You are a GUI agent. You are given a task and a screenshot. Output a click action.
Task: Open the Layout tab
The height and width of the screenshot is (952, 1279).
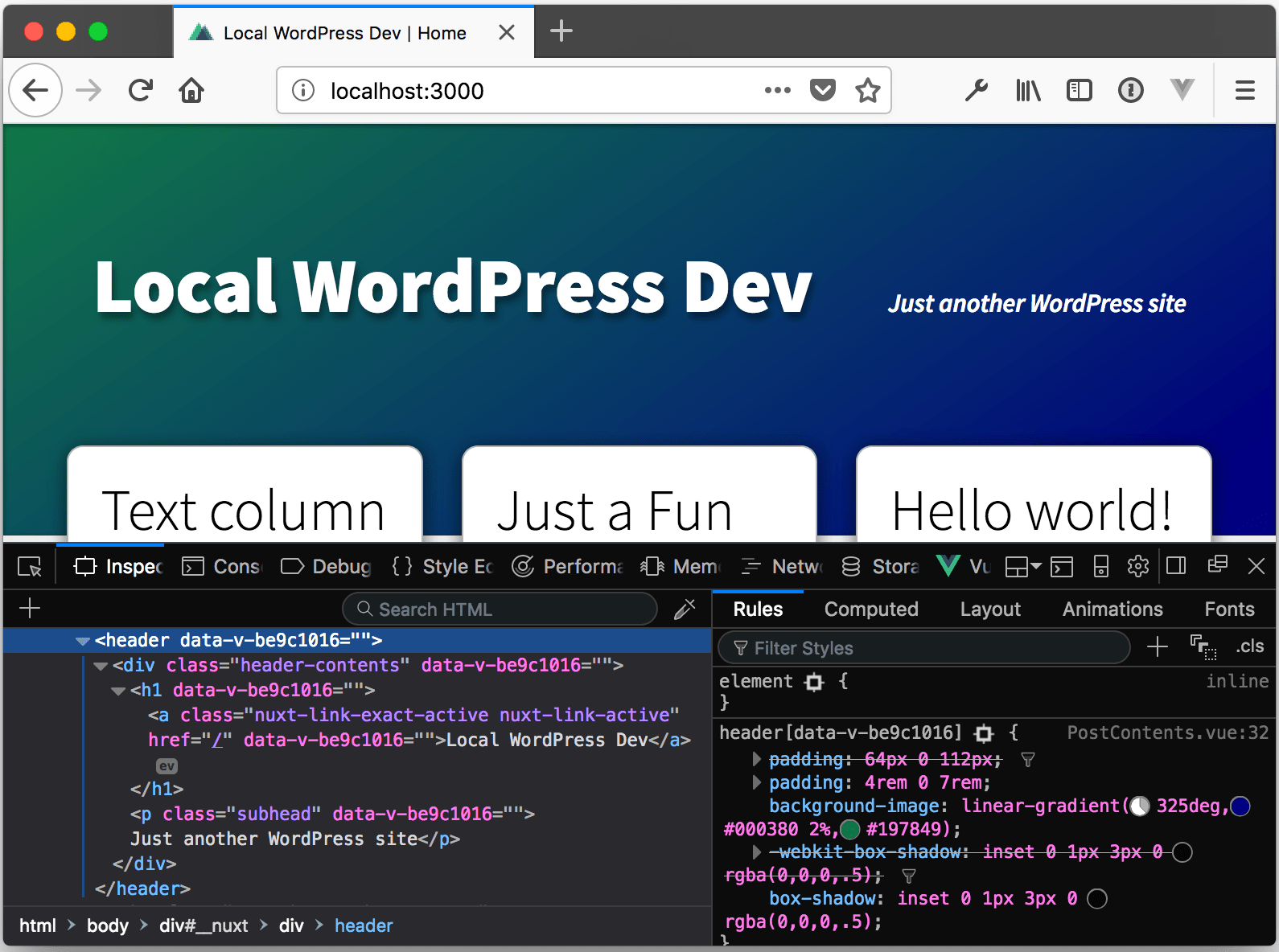pos(989,609)
